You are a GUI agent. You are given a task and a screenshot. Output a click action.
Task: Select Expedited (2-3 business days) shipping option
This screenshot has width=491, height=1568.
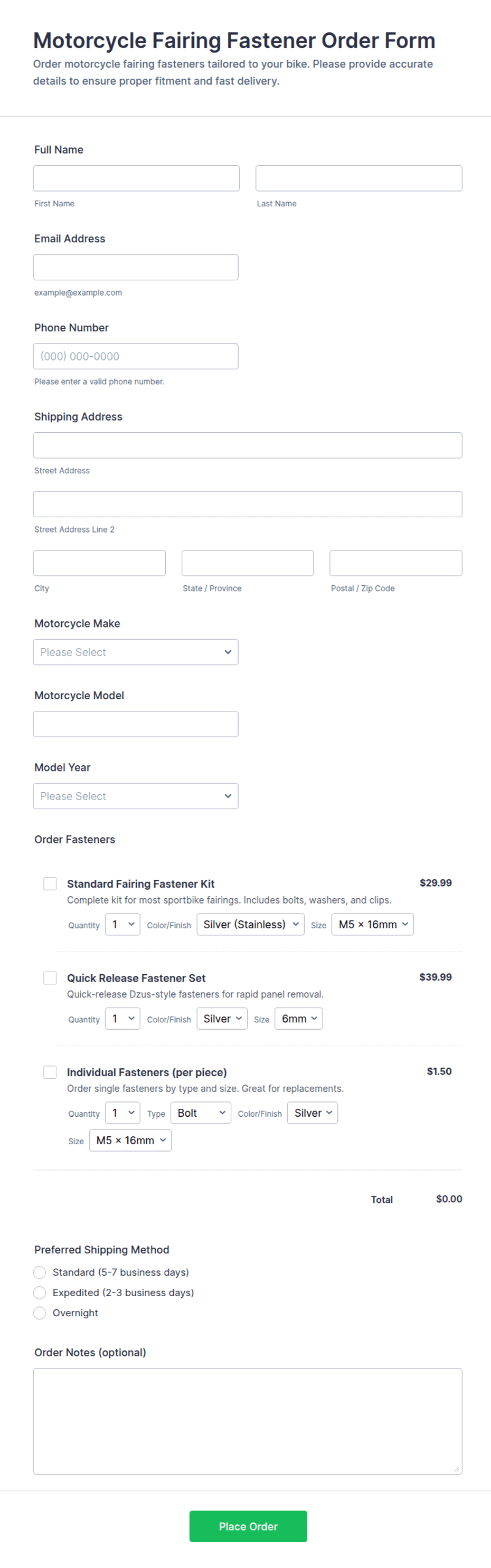[40, 1293]
